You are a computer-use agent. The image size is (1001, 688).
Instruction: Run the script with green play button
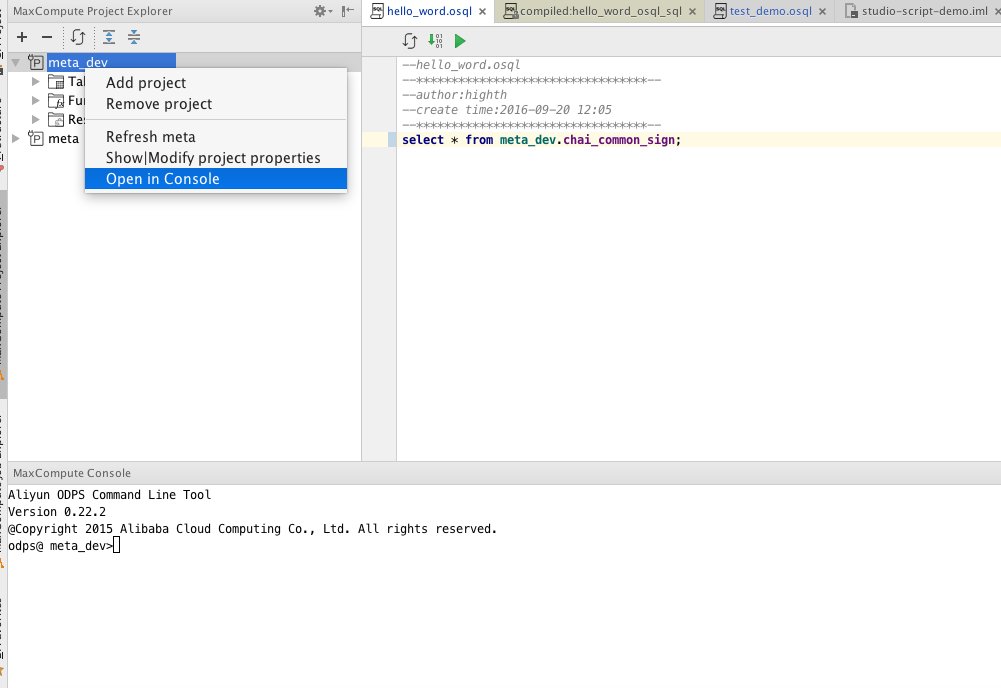coord(460,41)
